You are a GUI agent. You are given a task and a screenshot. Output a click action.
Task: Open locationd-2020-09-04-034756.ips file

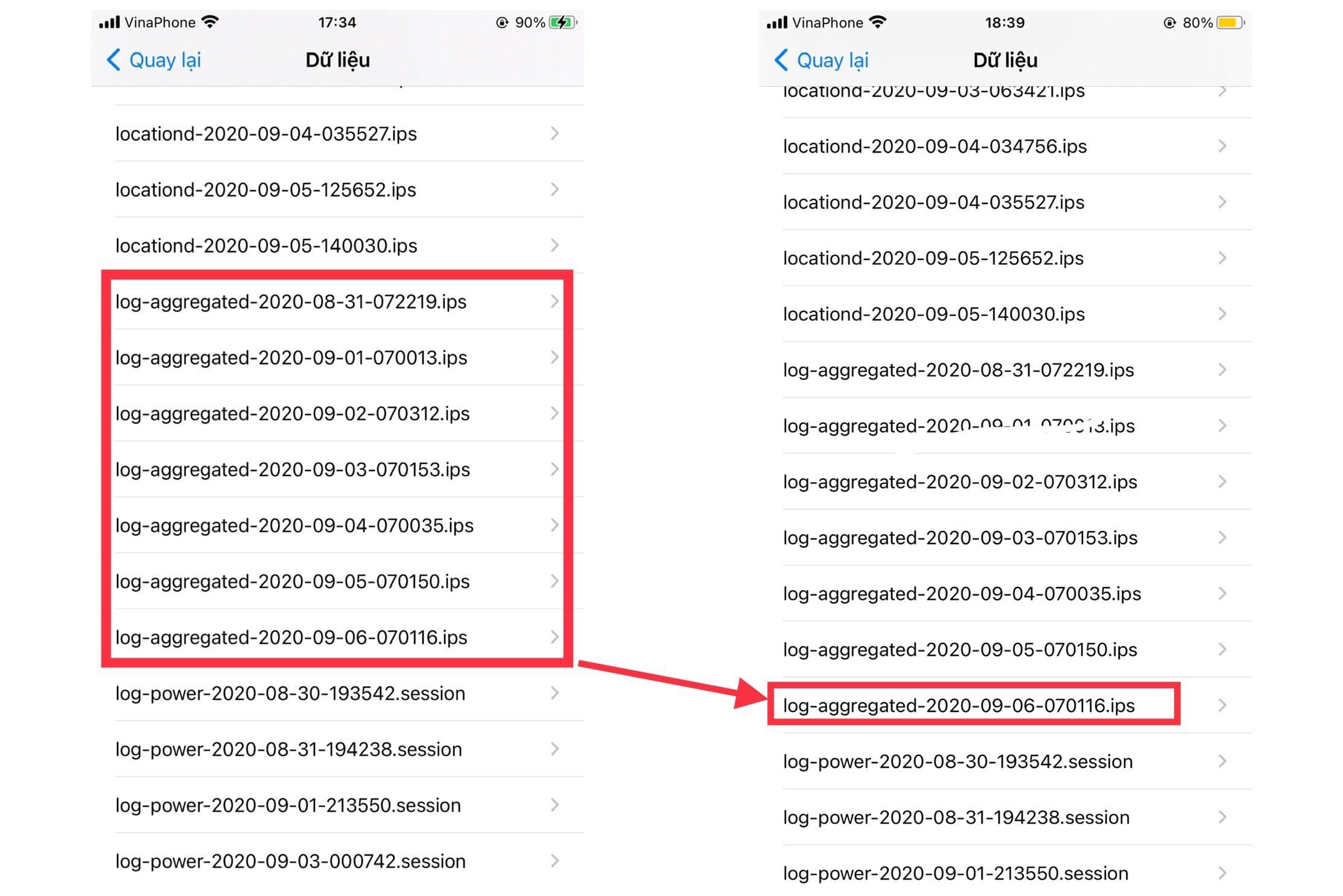click(935, 146)
